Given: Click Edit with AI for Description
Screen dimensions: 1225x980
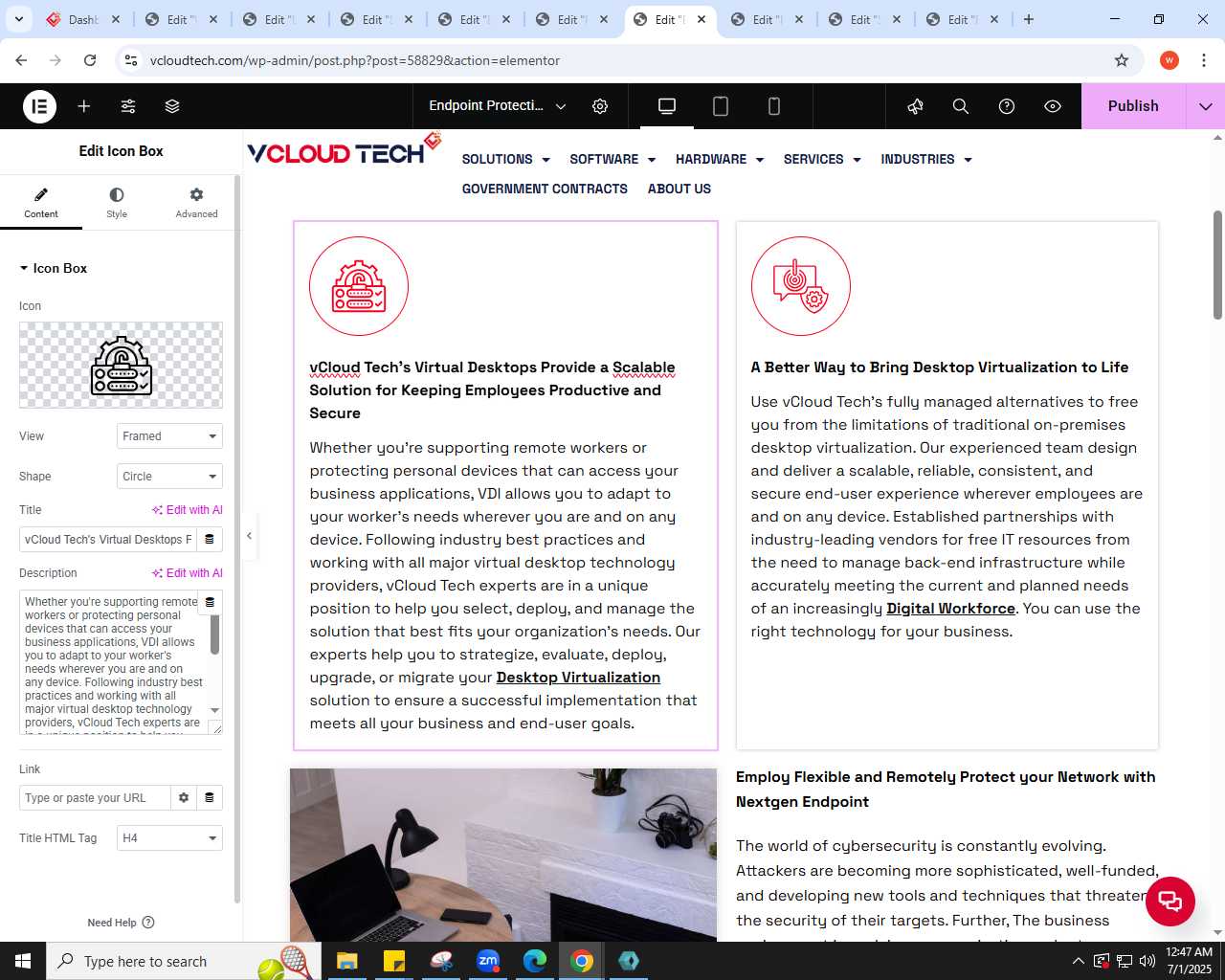Looking at the screenshot, I should pos(188,573).
